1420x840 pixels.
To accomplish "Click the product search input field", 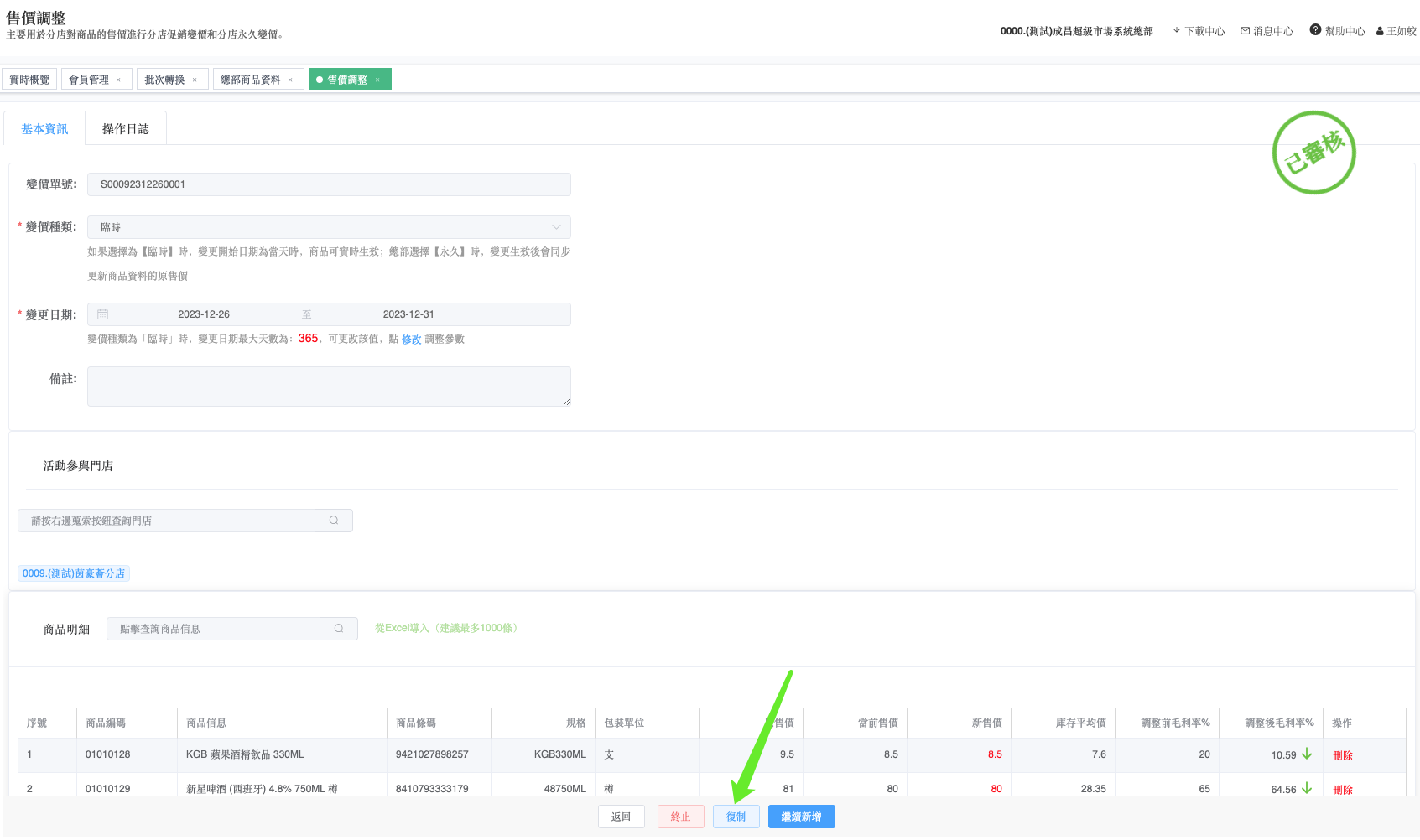I will coord(214,629).
